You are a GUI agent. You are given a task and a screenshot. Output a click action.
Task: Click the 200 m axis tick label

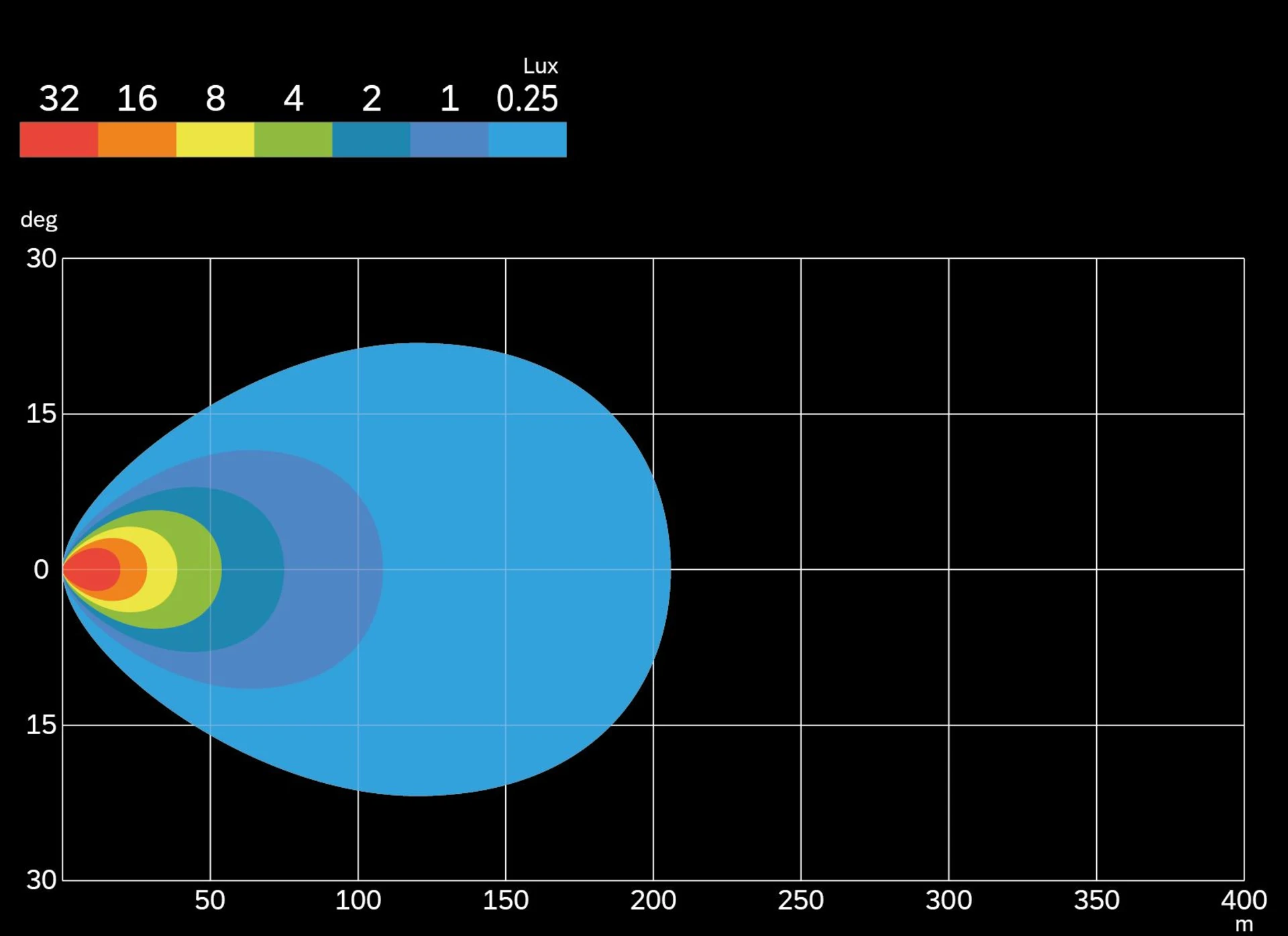pos(653,900)
